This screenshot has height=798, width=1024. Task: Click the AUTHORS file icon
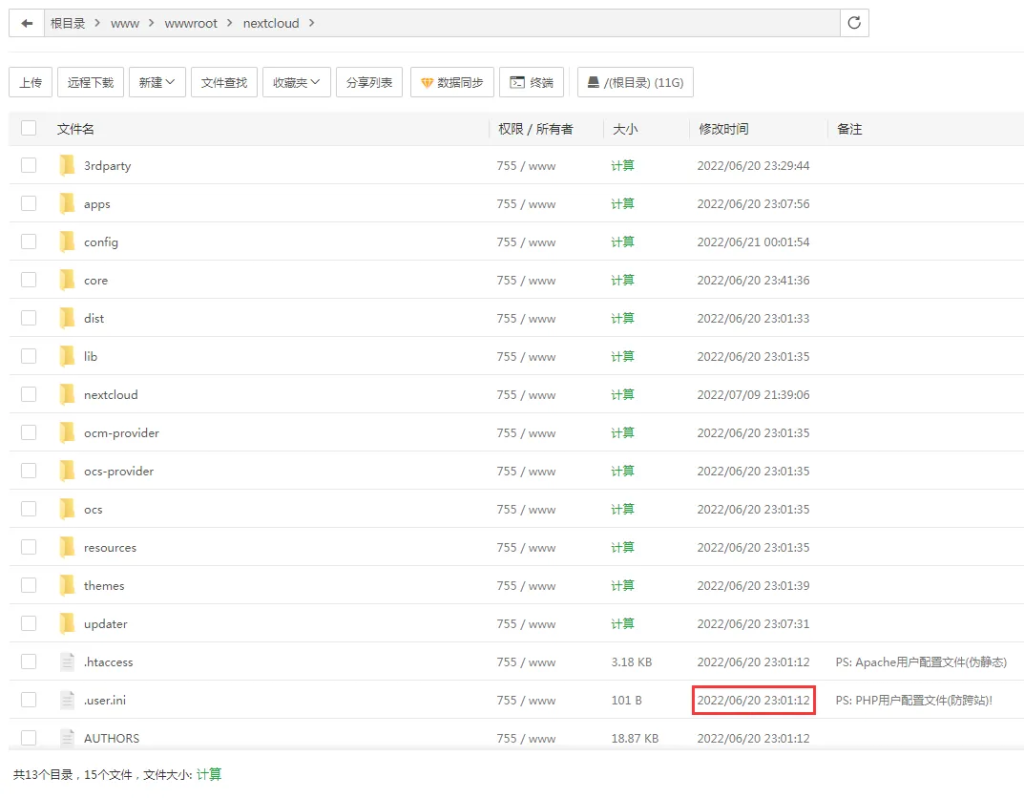point(67,738)
